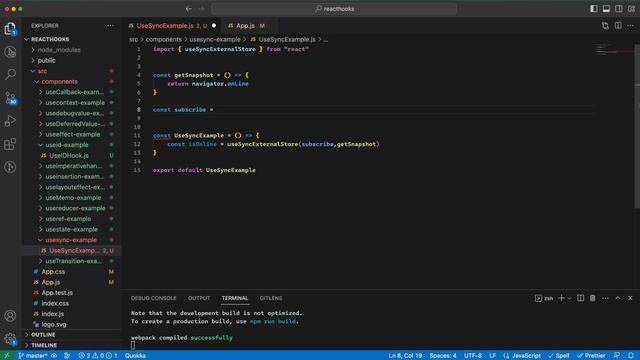640x360 pixels.
Task: Open the Search view in activity bar
Action: point(10,74)
